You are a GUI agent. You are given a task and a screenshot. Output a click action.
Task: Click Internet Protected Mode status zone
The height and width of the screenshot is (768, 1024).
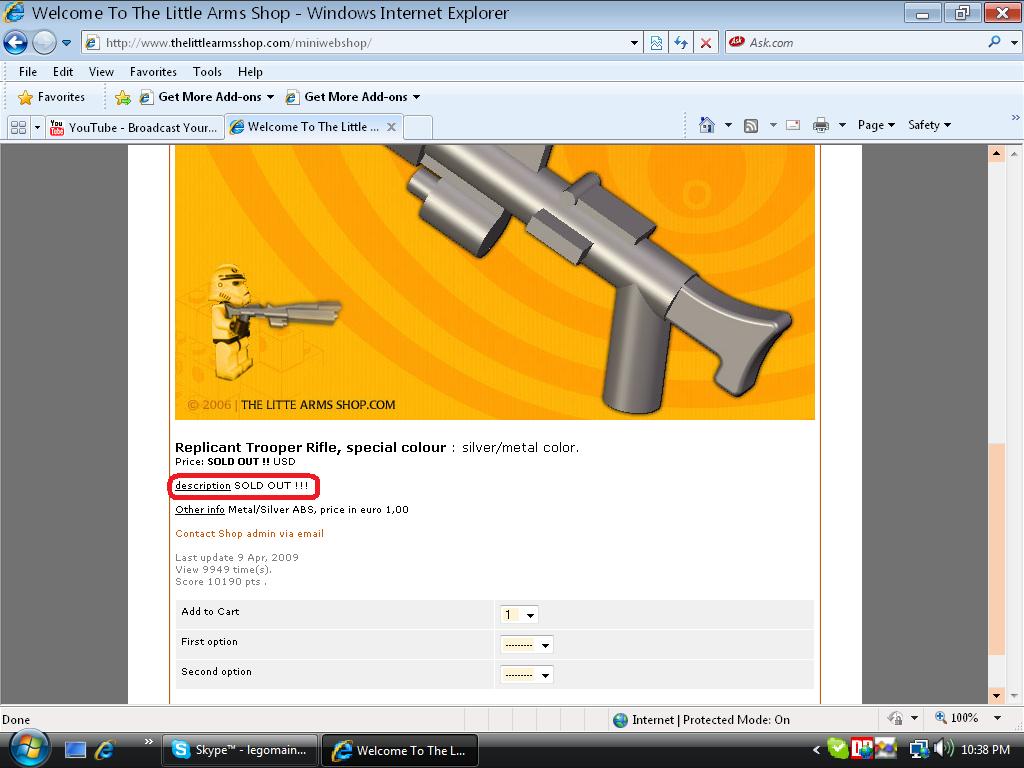point(701,720)
